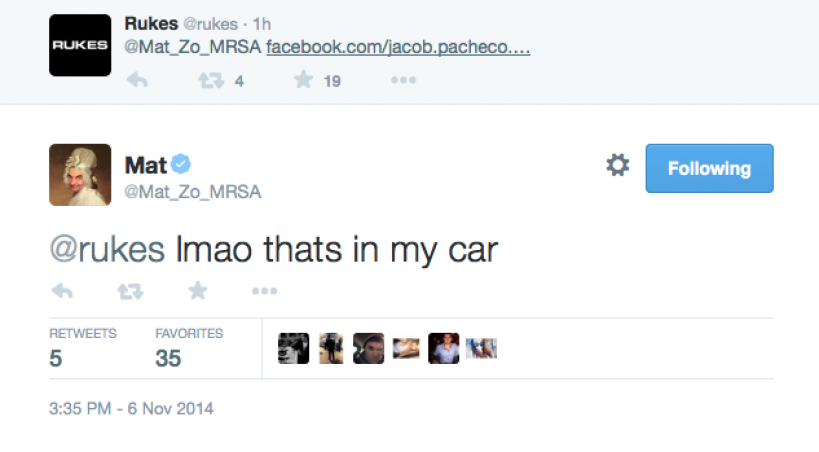Favorite the Rukes tweet with star
Screen dimensions: 819x452
(303, 81)
